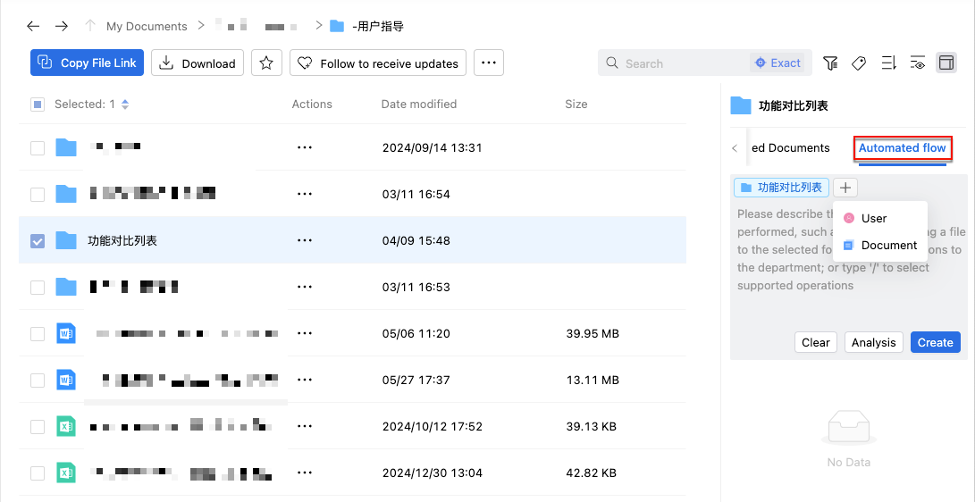This screenshot has height=502, width=976.
Task: Toggle the side panel layout icon
Action: 945,63
